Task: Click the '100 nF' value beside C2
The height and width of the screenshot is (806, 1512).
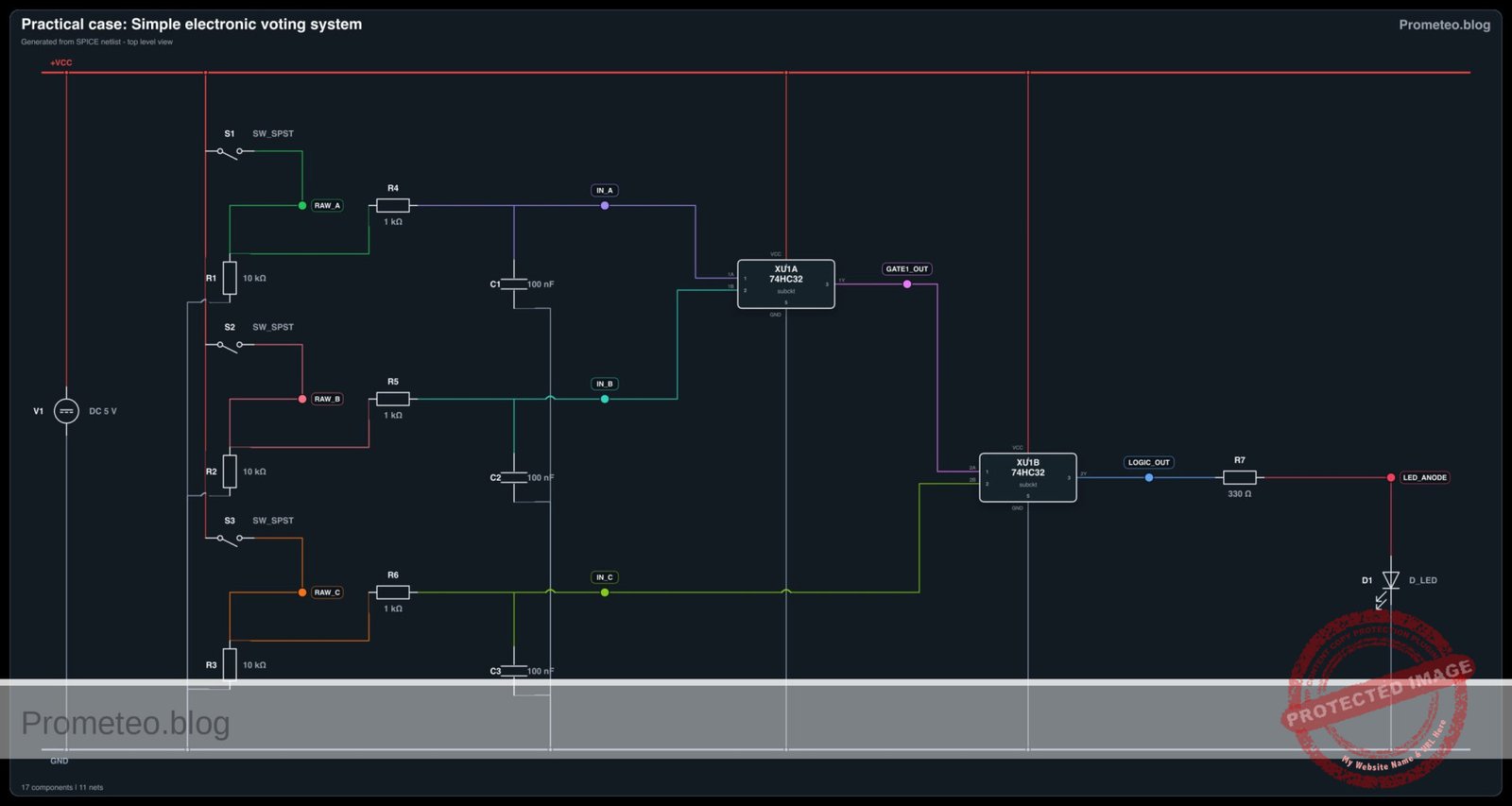Action: 541,477
